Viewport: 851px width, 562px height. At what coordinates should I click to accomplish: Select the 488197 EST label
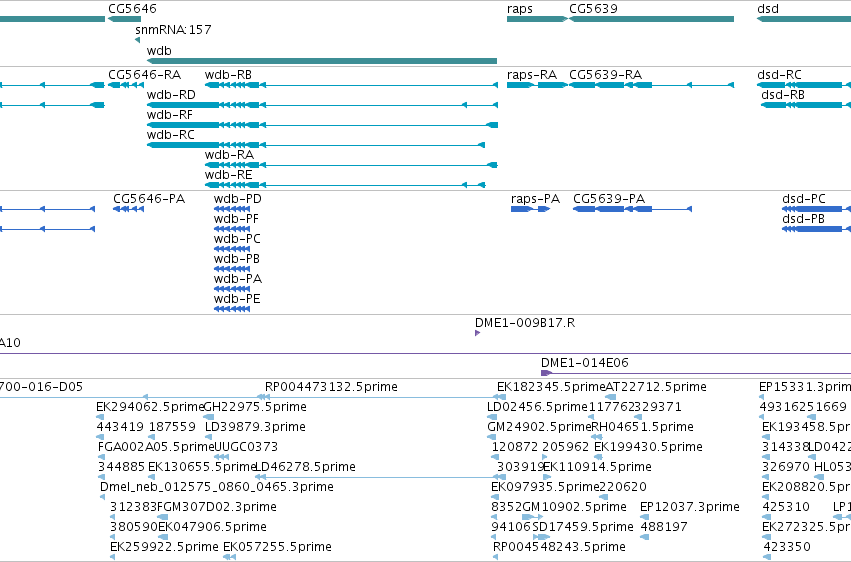tap(664, 528)
